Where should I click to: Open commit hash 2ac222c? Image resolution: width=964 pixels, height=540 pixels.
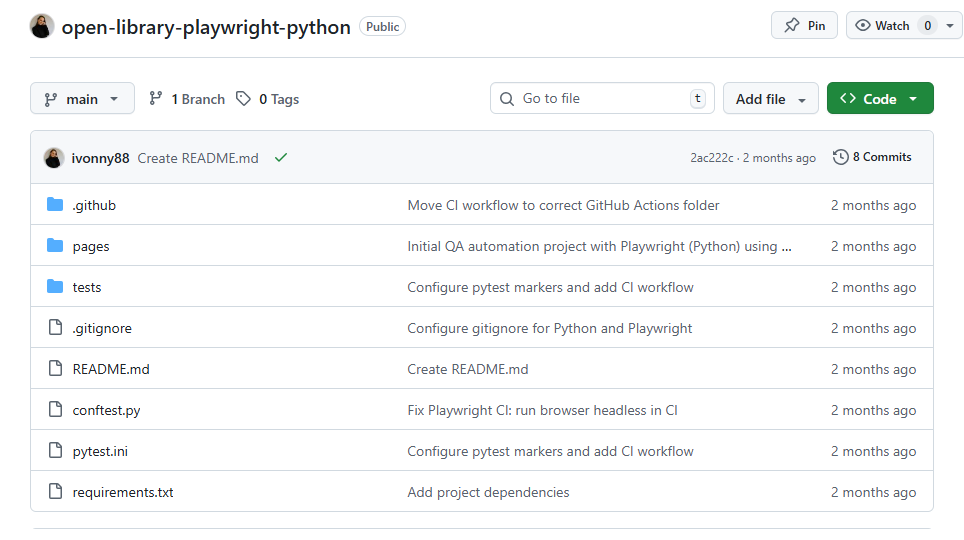tap(711, 158)
